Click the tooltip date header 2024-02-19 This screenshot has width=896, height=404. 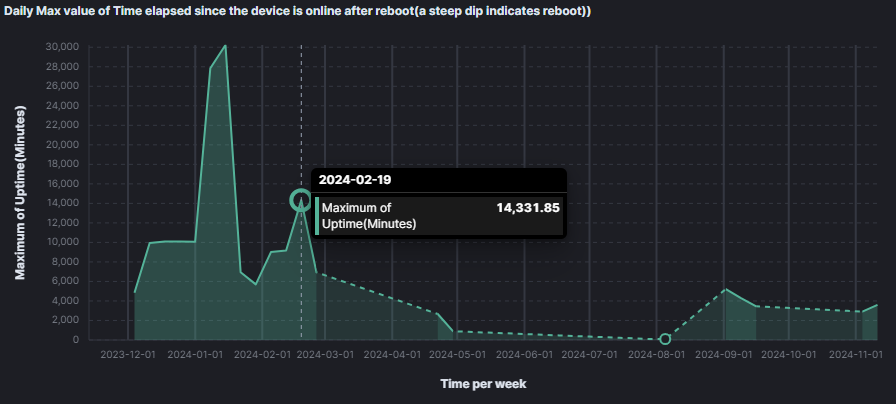[355, 180]
